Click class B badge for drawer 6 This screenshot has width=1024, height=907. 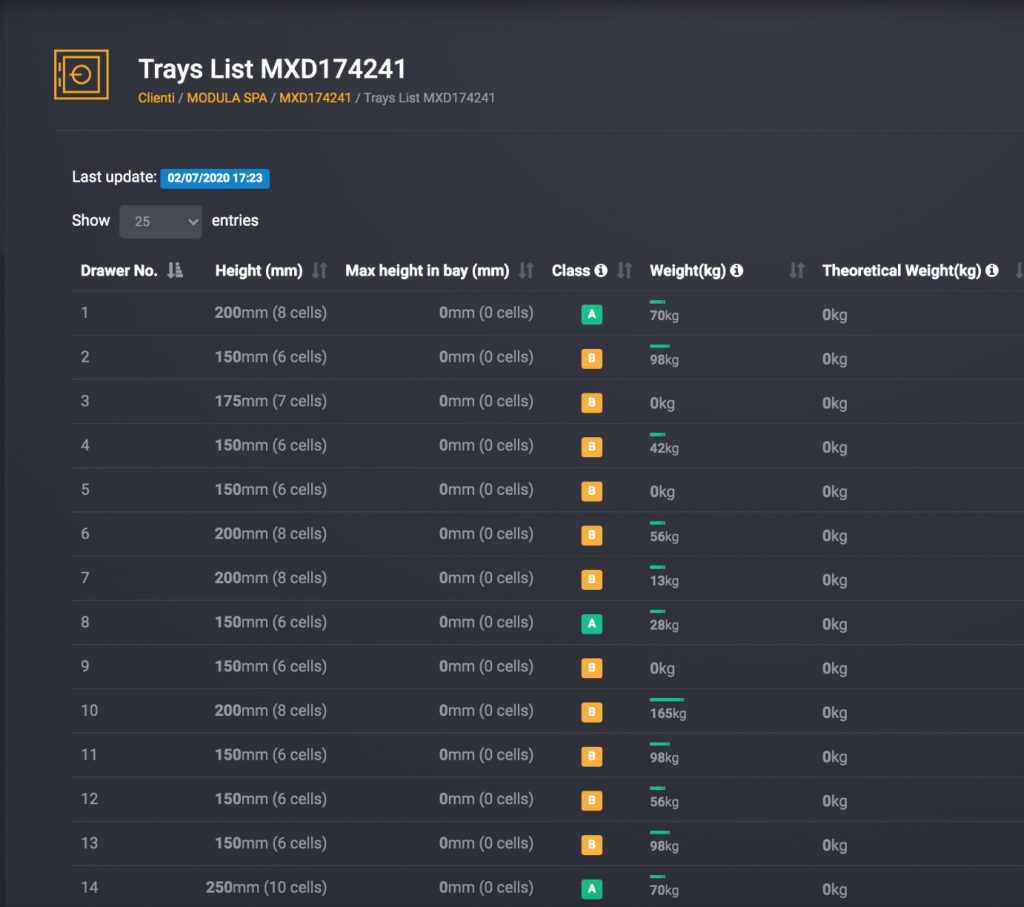pos(592,535)
